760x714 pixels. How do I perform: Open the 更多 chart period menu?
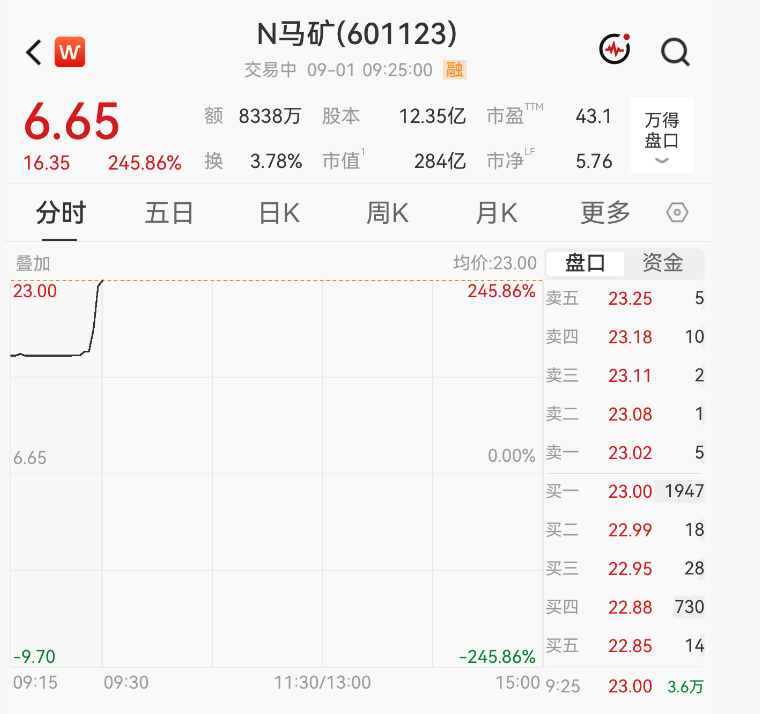tap(605, 213)
